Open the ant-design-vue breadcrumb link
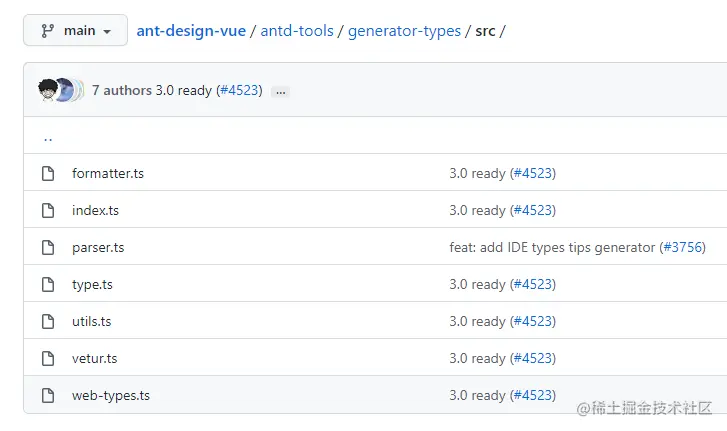The height and width of the screenshot is (431, 727). click(191, 31)
